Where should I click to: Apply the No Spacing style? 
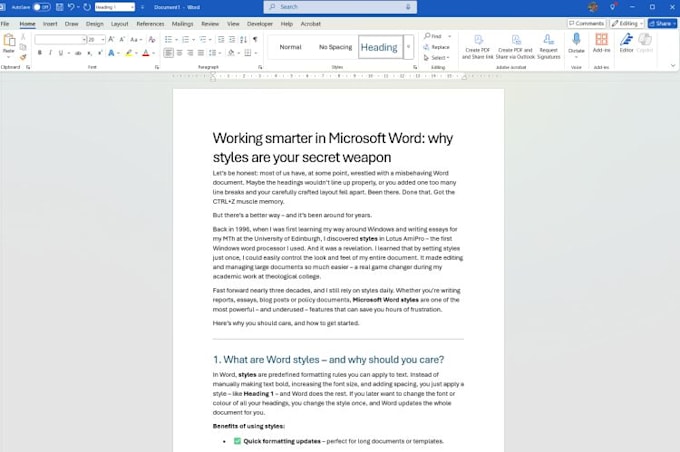tap(335, 47)
